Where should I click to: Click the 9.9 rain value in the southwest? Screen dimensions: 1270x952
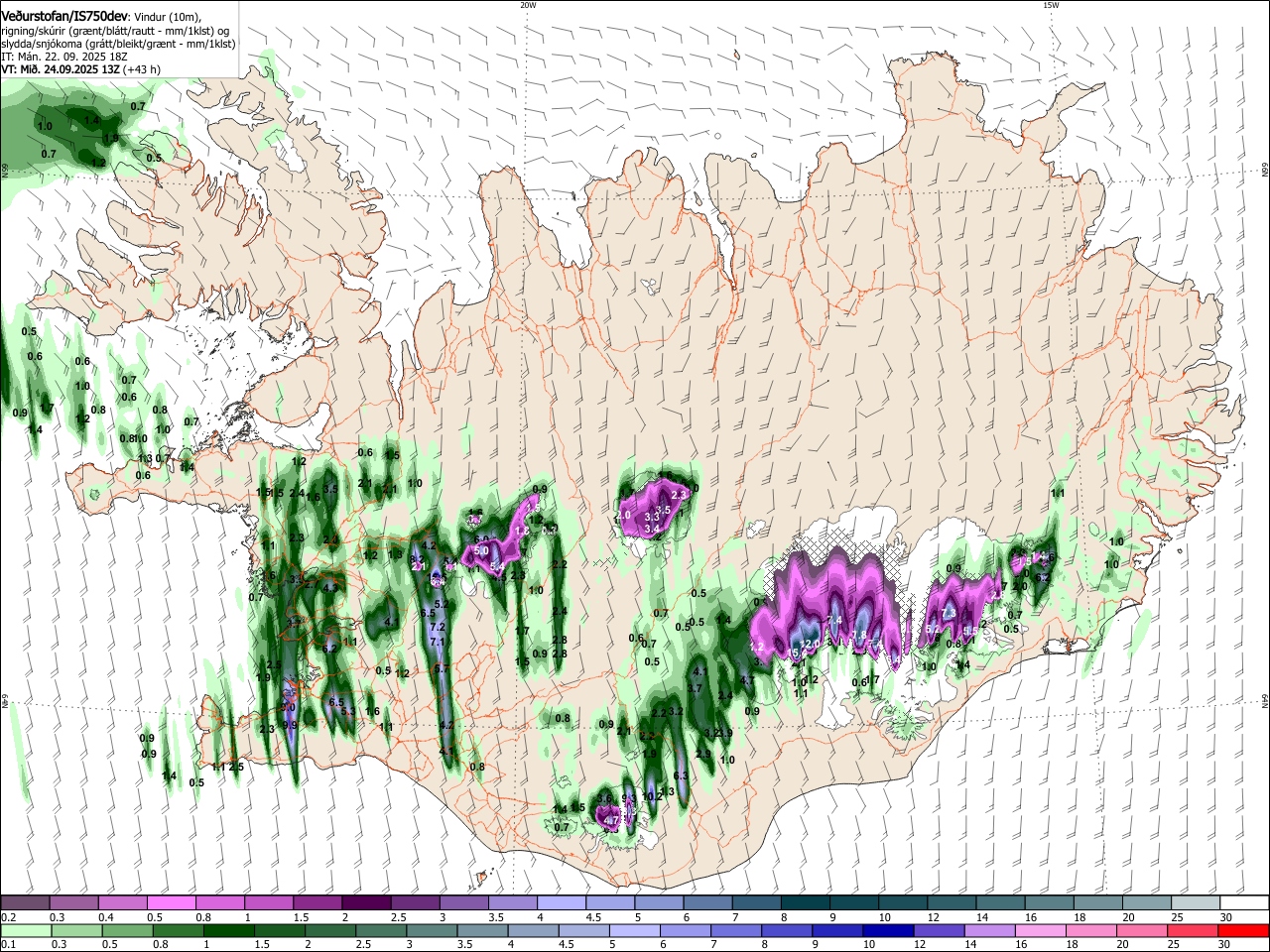290,725
